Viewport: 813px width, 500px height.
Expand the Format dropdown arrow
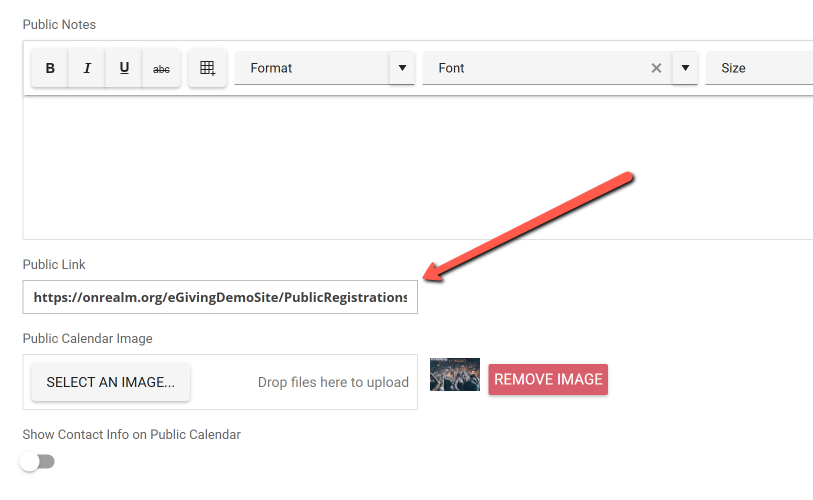pos(402,68)
